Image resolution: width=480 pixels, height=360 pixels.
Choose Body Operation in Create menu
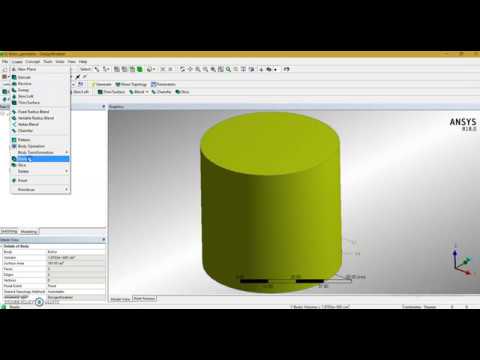coord(40,146)
